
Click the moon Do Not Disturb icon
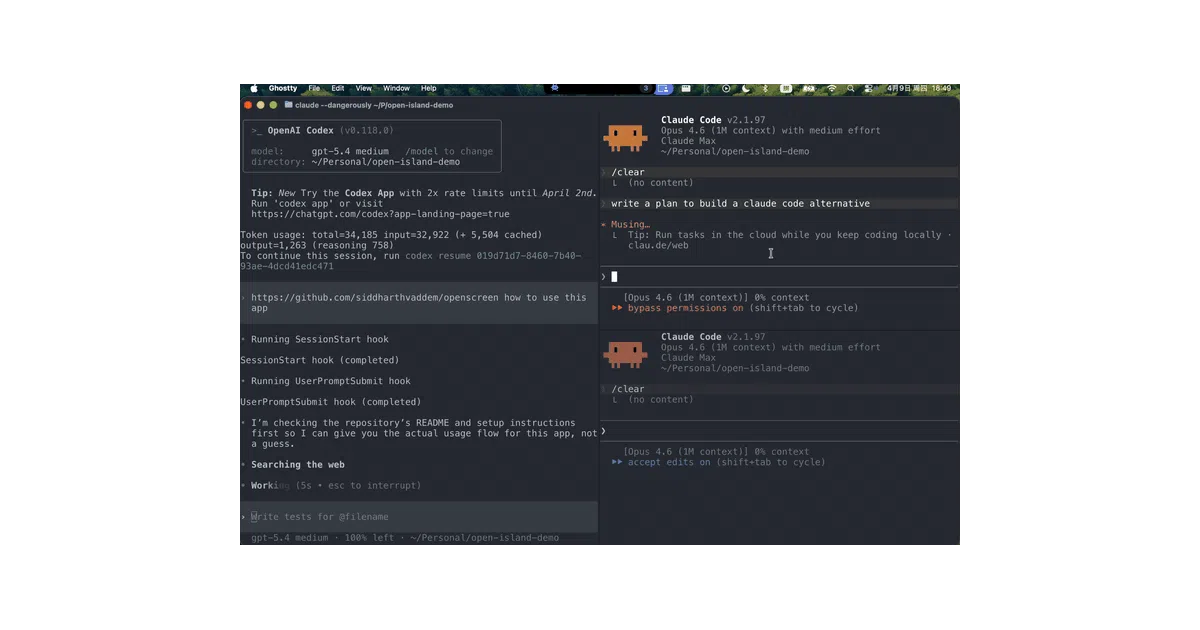click(746, 88)
